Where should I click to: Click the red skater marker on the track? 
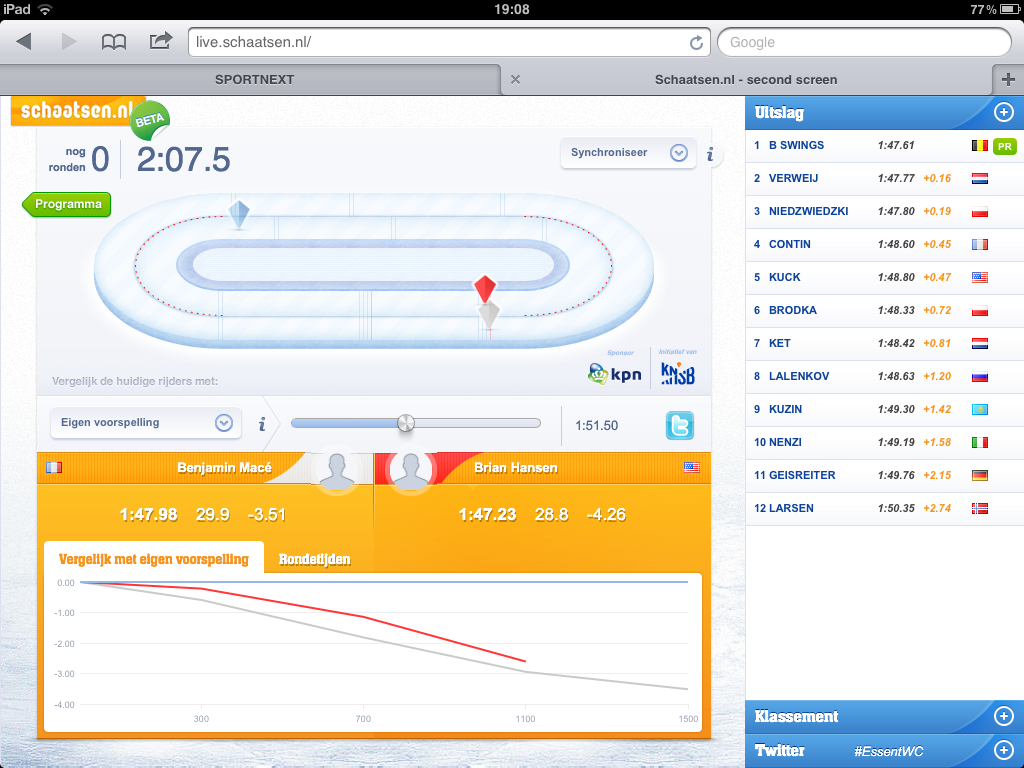[486, 289]
